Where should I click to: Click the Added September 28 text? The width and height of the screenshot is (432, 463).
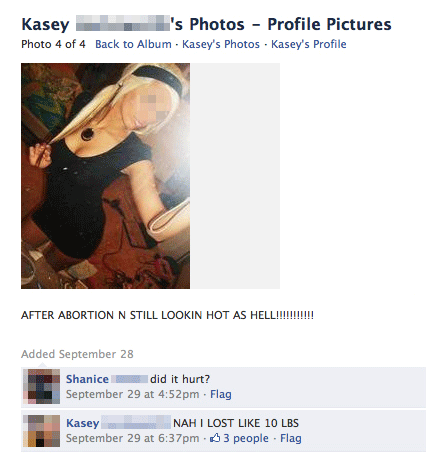77,354
